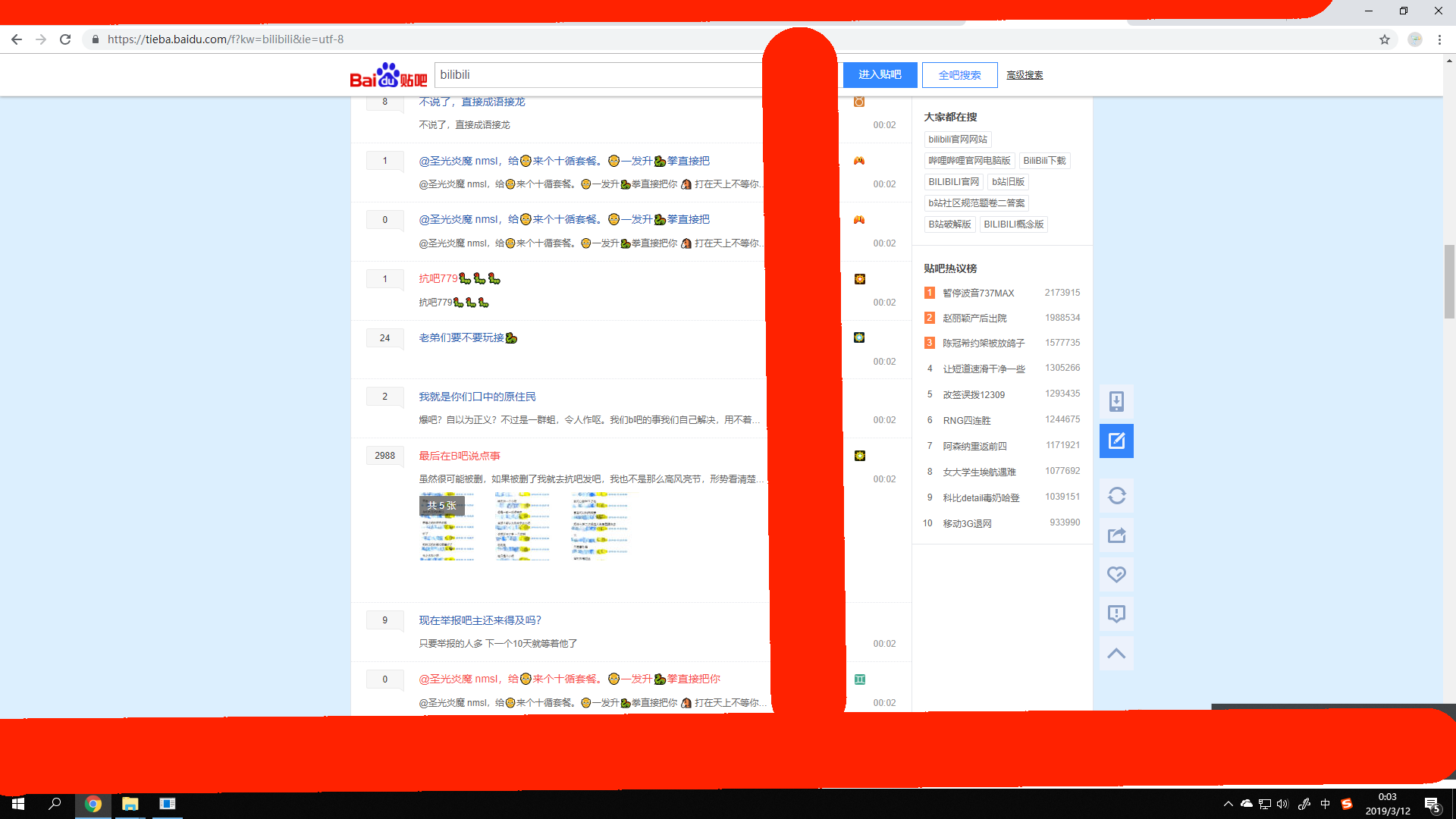
Task: Click 全吧搜索 button
Action: pos(959,75)
